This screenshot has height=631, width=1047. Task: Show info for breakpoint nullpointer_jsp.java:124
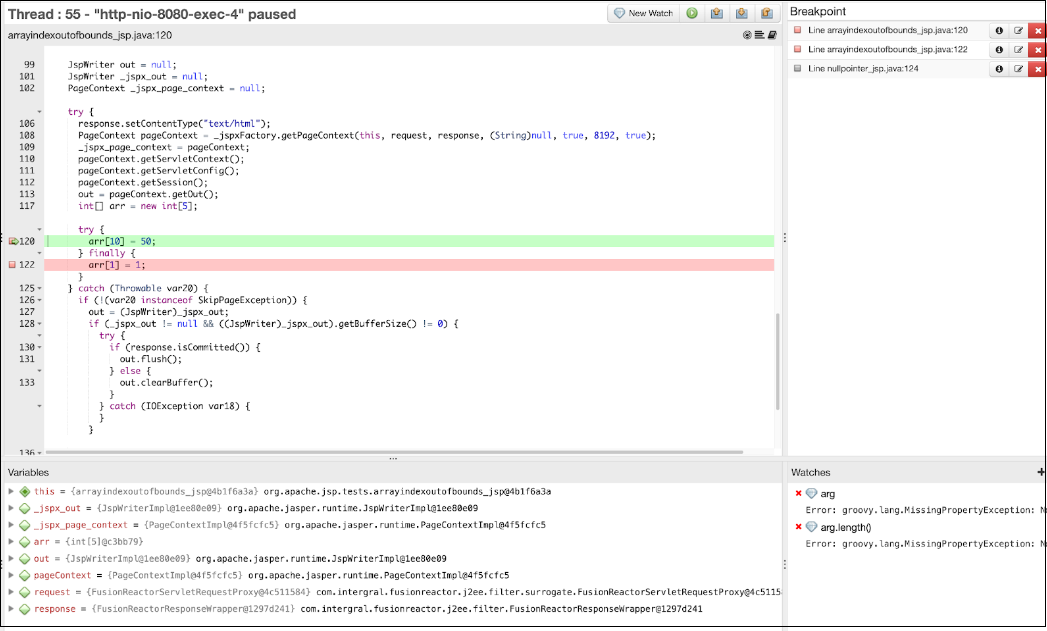[x=999, y=69]
